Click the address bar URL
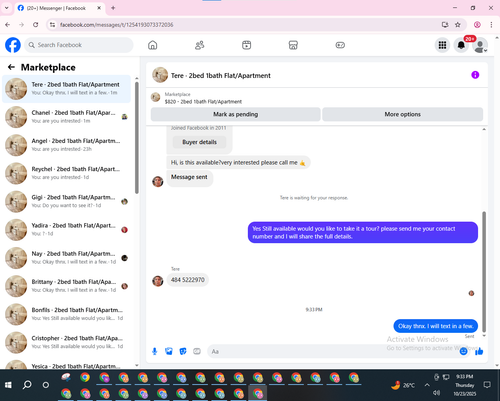 click(116, 25)
